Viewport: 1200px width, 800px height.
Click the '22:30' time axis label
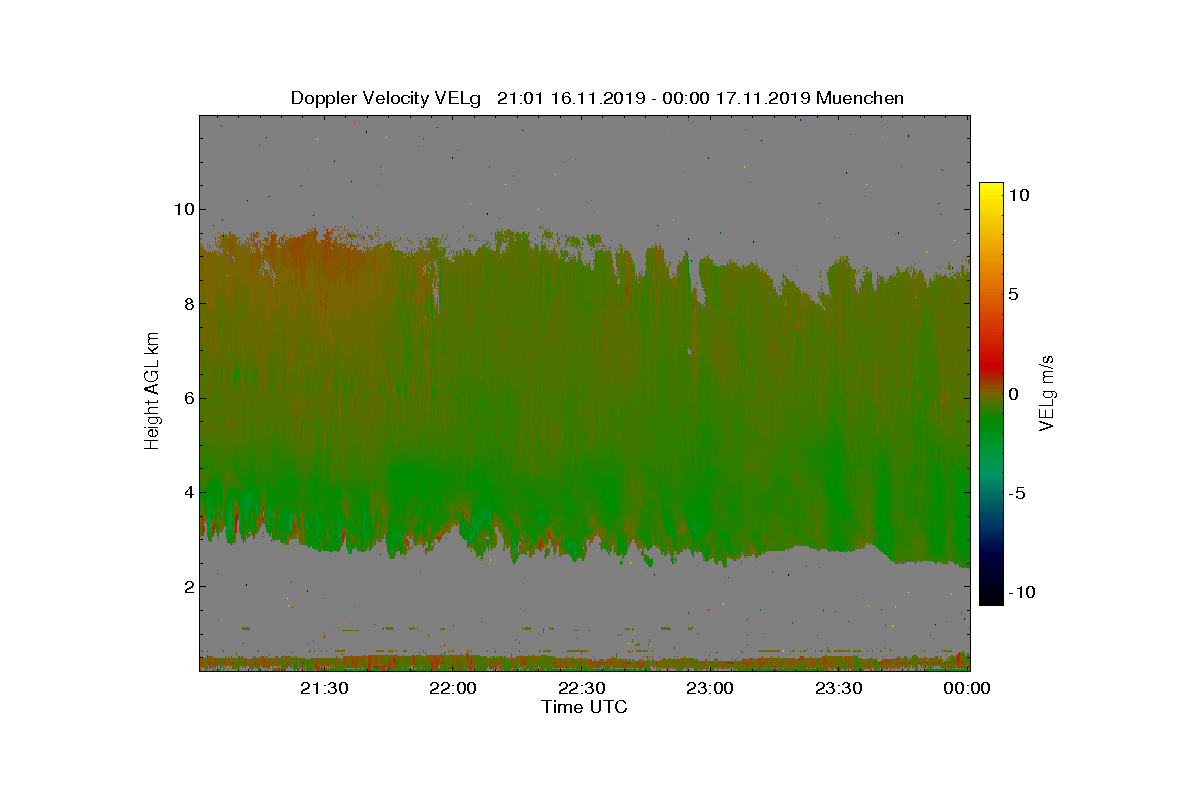click(x=584, y=688)
